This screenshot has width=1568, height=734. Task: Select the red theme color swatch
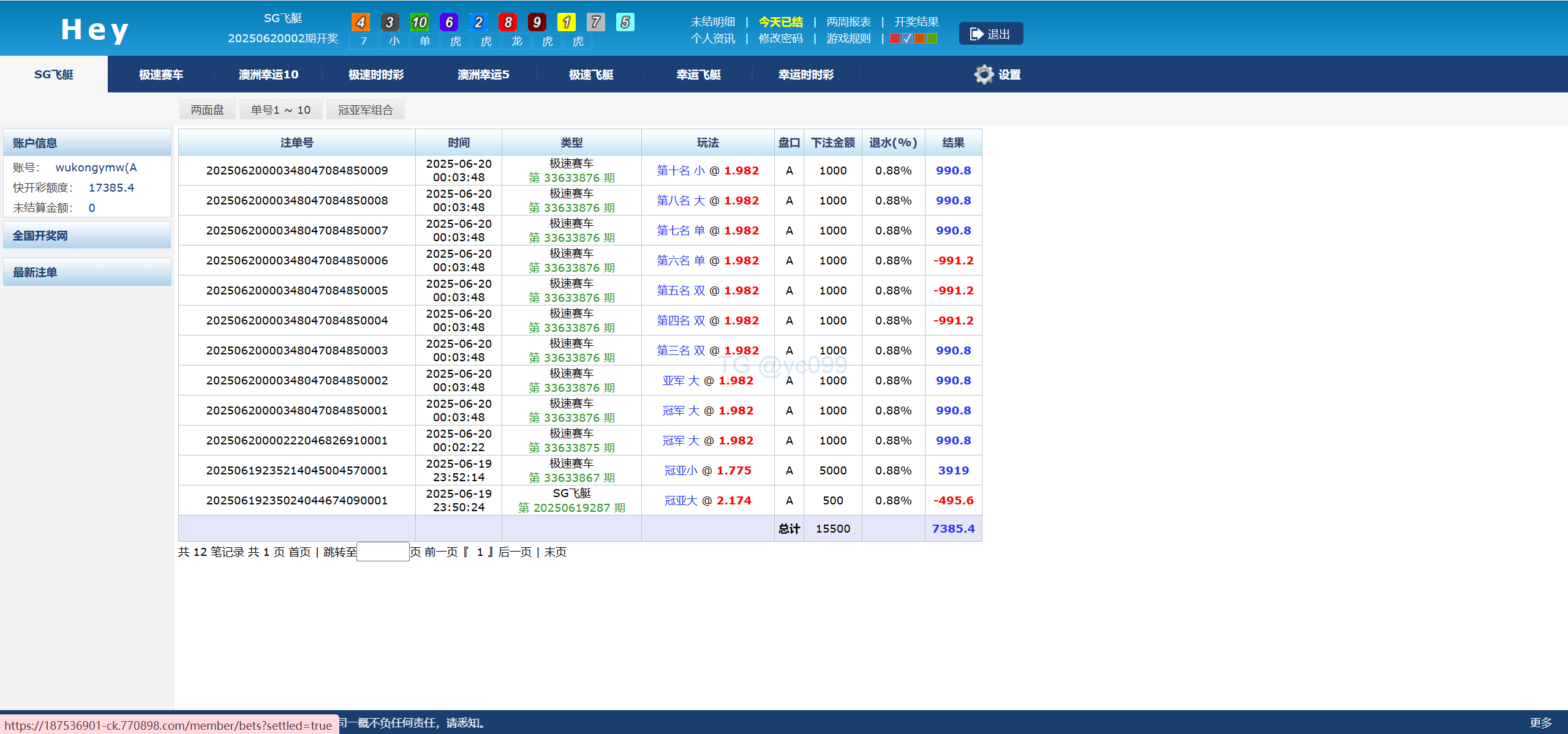coord(895,39)
